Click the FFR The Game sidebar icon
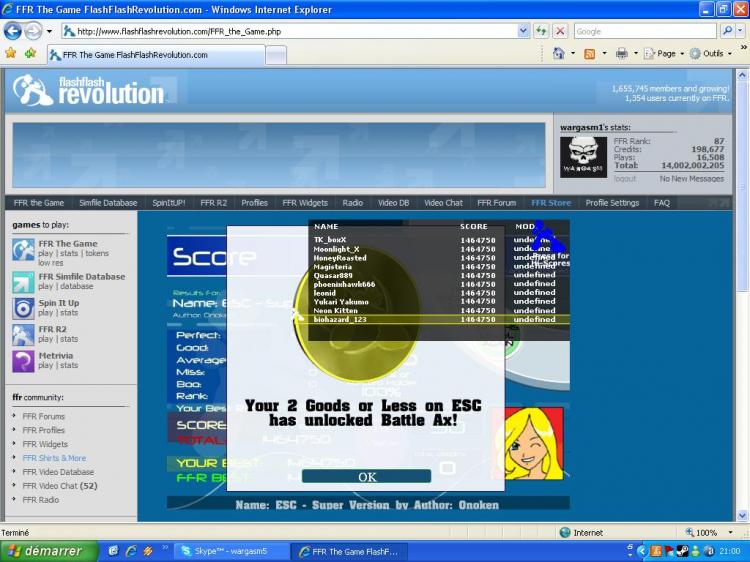Image resolution: width=750 pixels, height=562 pixels. 24,249
